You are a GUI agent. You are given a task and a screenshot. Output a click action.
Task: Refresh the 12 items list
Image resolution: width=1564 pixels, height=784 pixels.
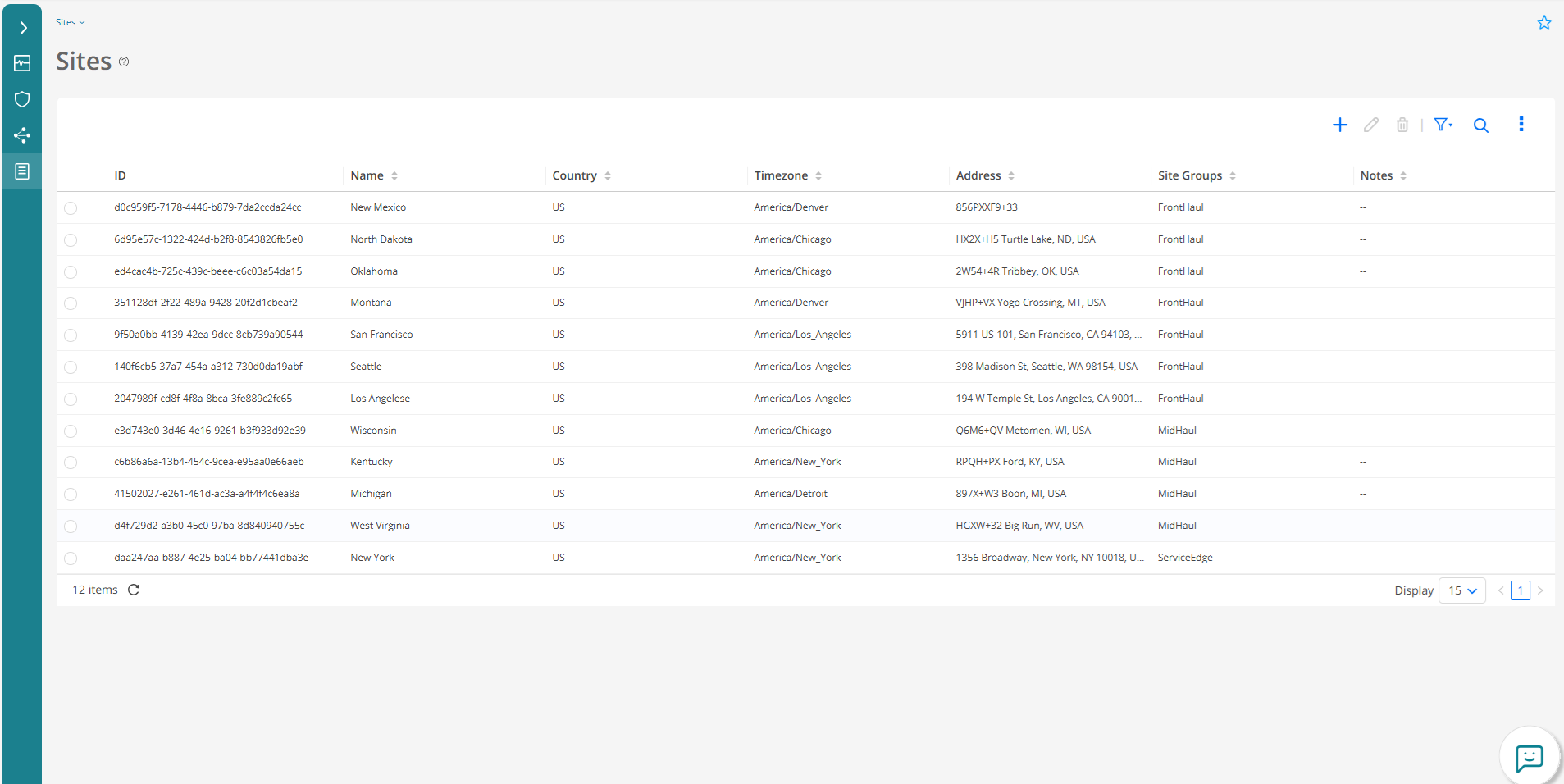(x=134, y=590)
